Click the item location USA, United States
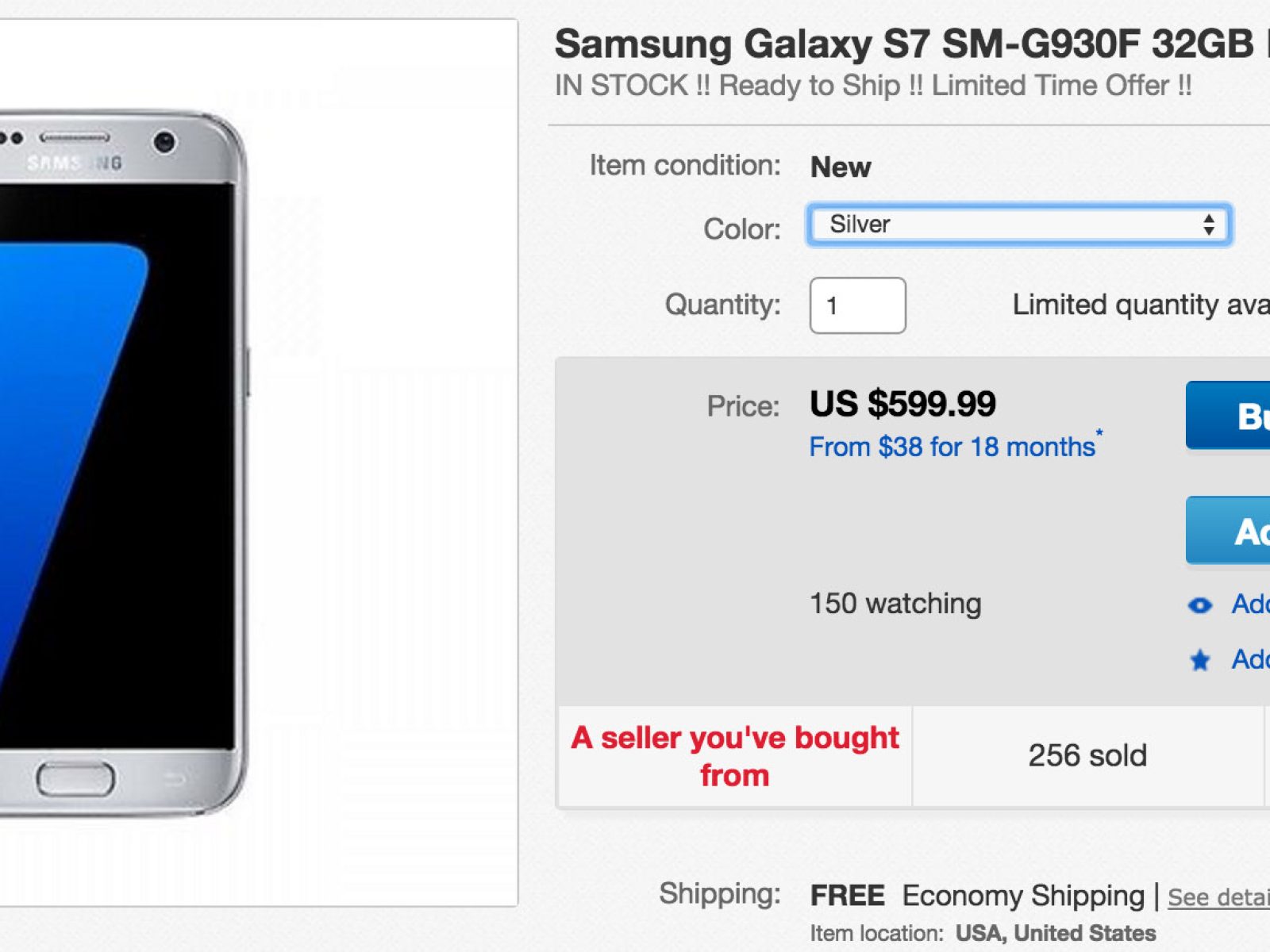Screen dimensions: 1270x952 coord(1055,933)
